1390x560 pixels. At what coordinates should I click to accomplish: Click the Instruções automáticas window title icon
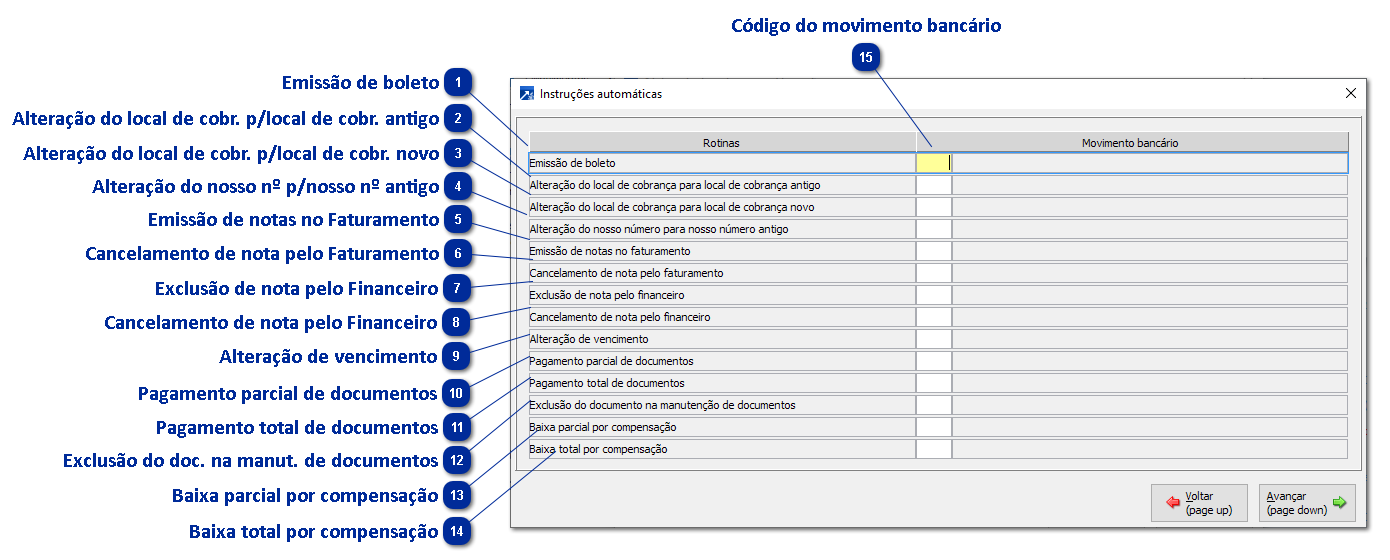pos(527,94)
